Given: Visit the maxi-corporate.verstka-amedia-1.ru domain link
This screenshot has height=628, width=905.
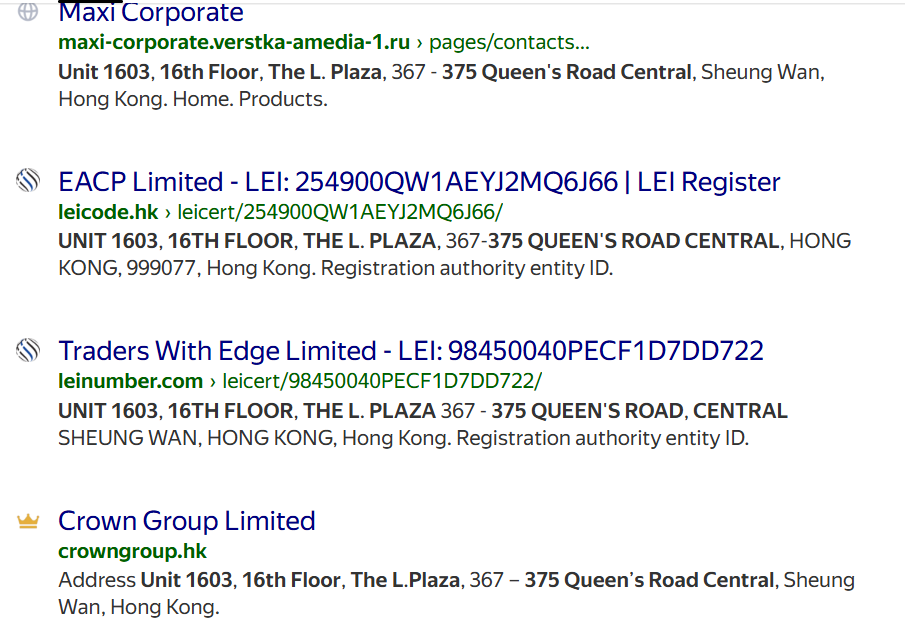Looking at the screenshot, I should click(234, 42).
